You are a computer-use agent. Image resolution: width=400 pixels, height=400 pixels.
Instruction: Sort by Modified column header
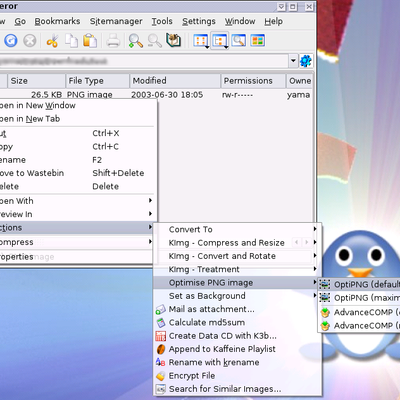click(175, 81)
